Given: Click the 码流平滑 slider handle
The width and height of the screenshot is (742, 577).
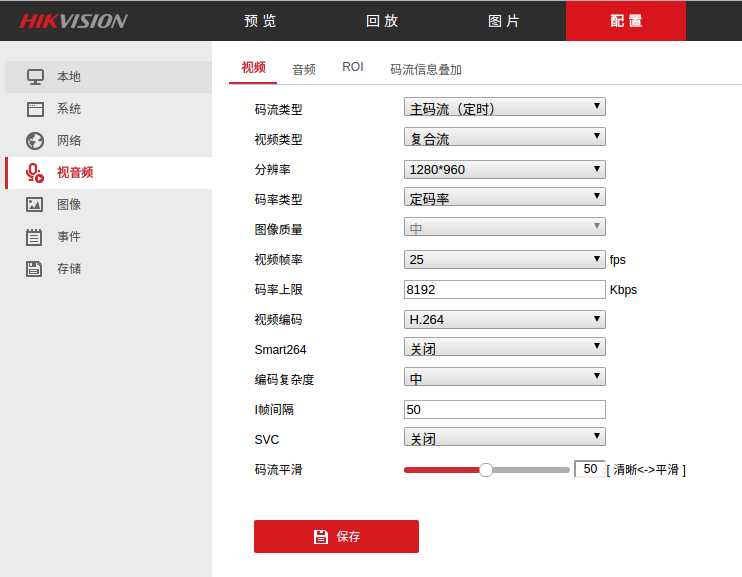Looking at the screenshot, I should click(x=486, y=470).
